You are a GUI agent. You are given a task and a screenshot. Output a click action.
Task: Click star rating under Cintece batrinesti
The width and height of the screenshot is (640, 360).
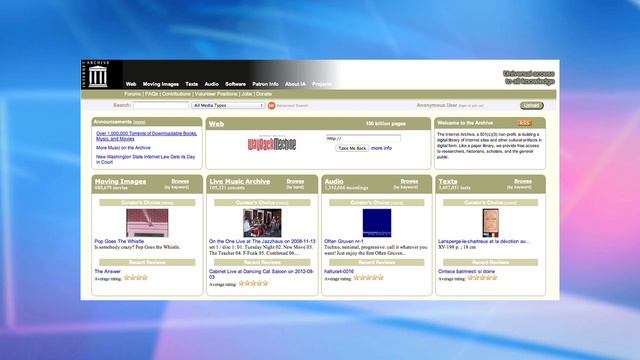(x=482, y=278)
